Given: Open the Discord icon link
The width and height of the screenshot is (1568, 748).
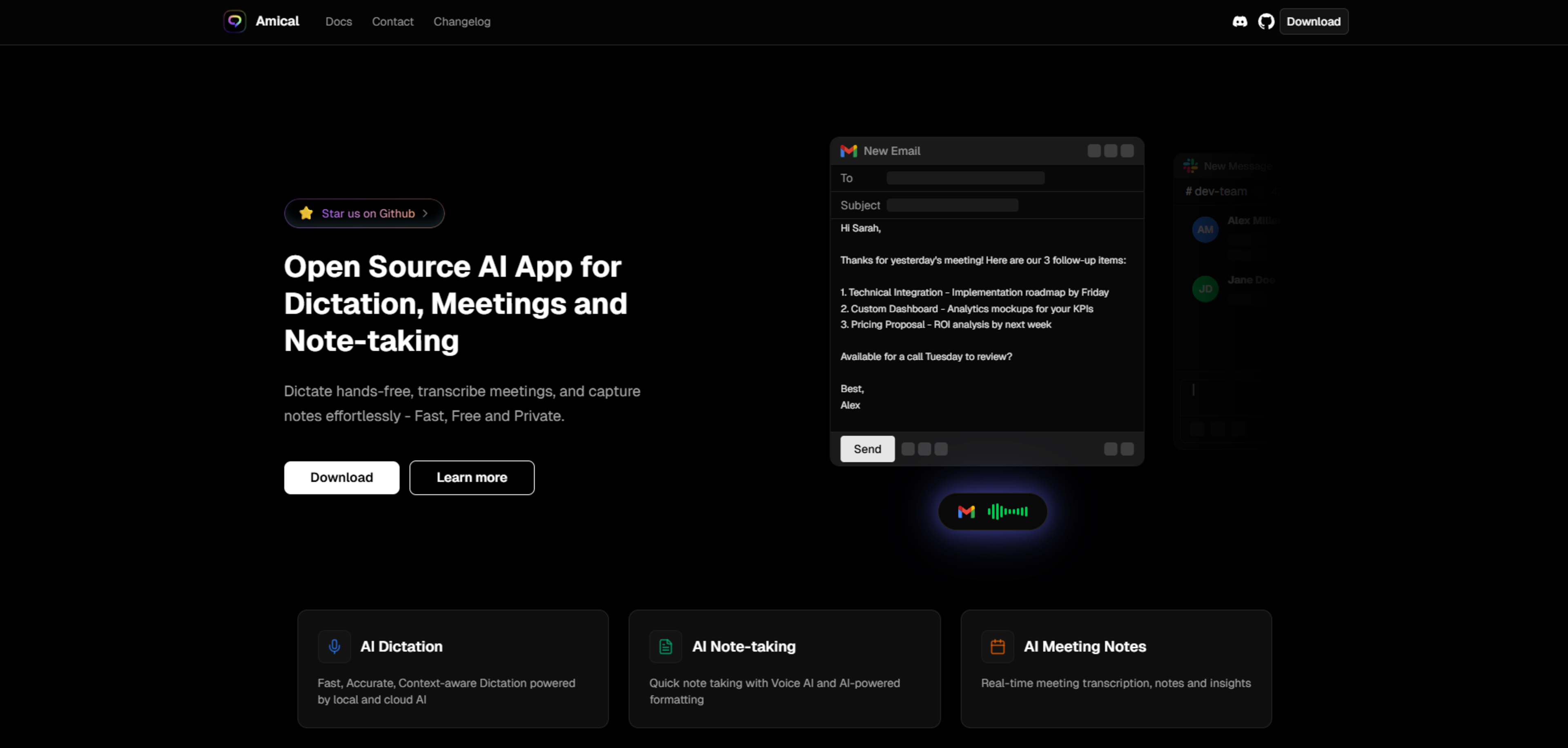Looking at the screenshot, I should tap(1240, 21).
